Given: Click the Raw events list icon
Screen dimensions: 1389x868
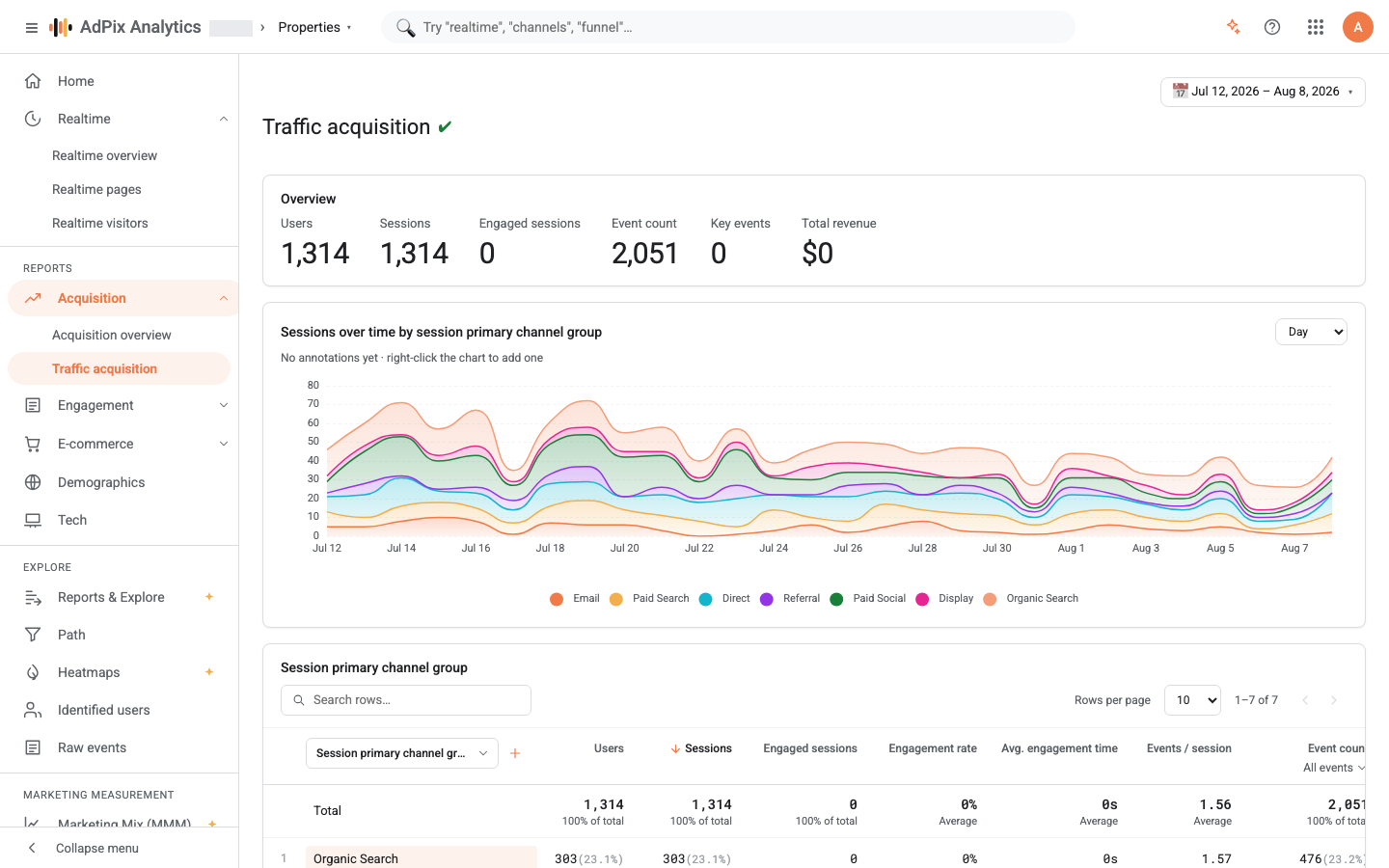Looking at the screenshot, I should [33, 747].
